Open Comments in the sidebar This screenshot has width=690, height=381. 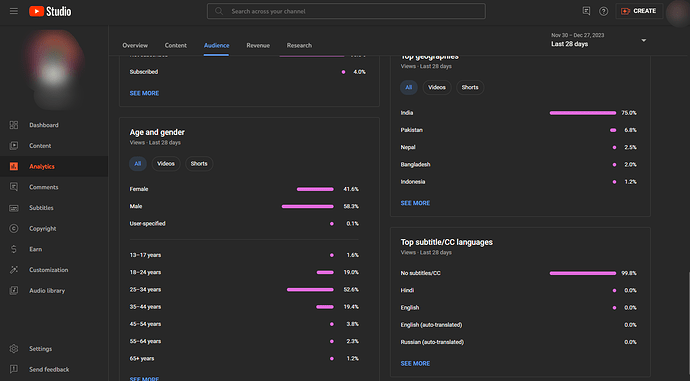click(44, 187)
